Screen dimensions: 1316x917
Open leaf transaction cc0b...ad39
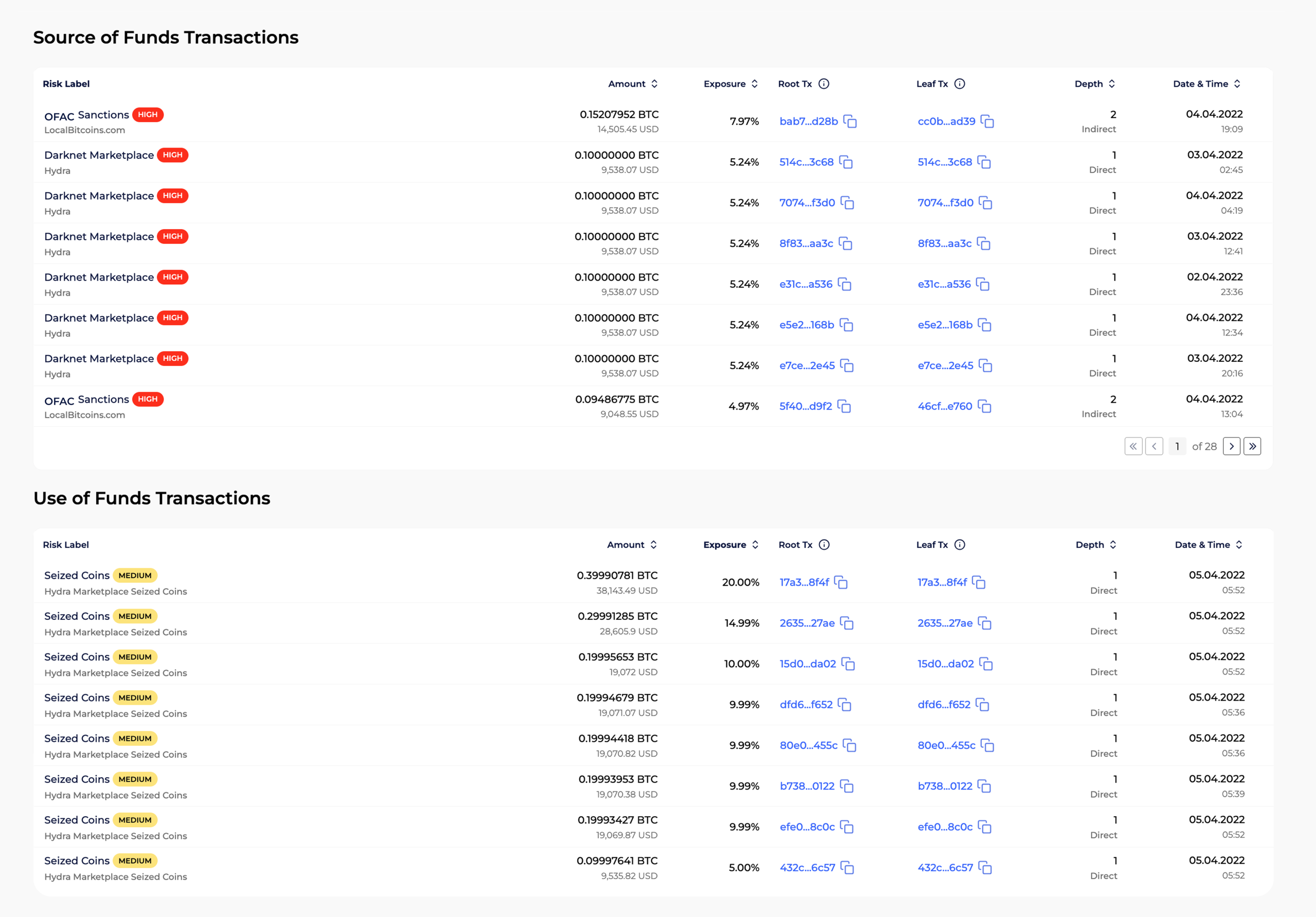[x=946, y=121]
